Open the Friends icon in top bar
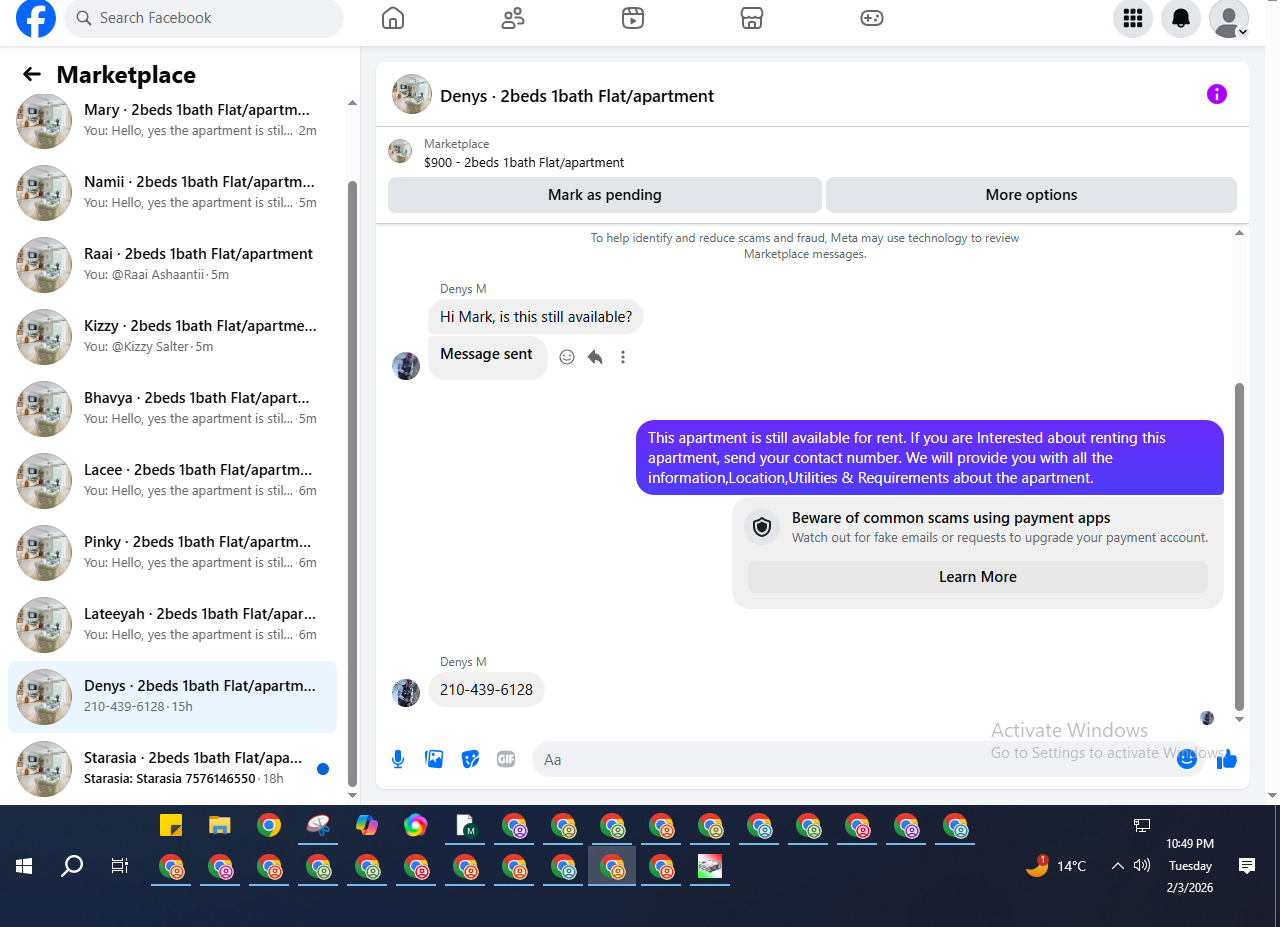Viewport: 1280px width, 927px height. pos(513,18)
